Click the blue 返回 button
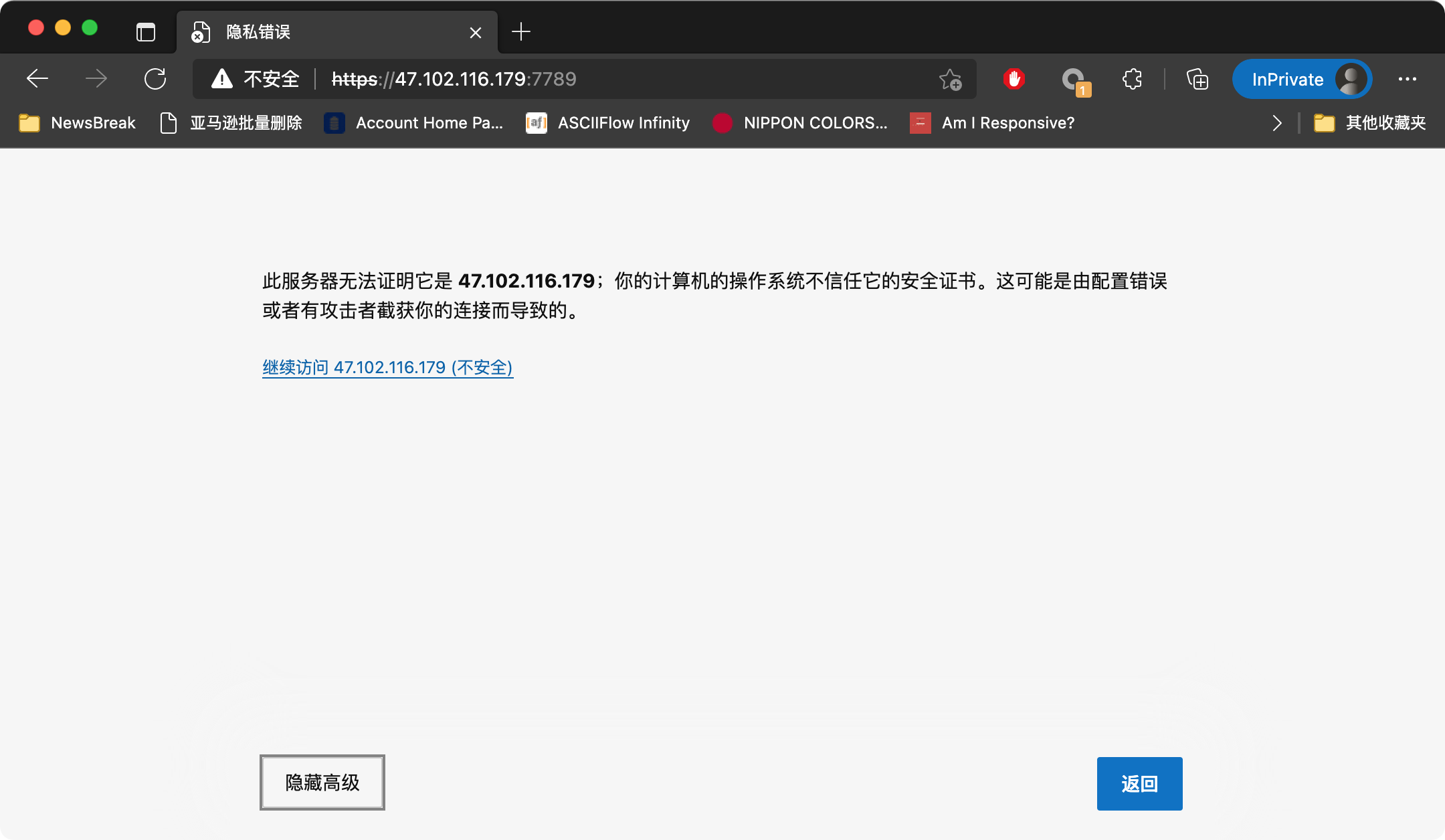1445x840 pixels. pyautogui.click(x=1140, y=783)
